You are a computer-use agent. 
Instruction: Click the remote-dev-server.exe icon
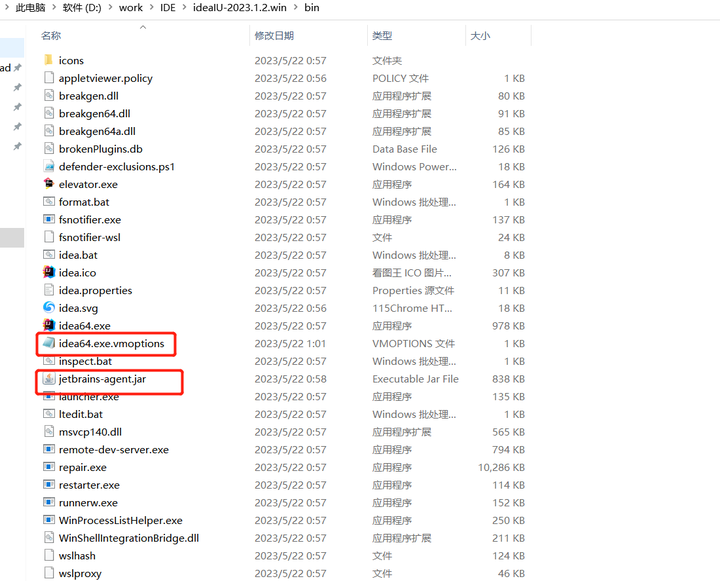click(x=49, y=449)
